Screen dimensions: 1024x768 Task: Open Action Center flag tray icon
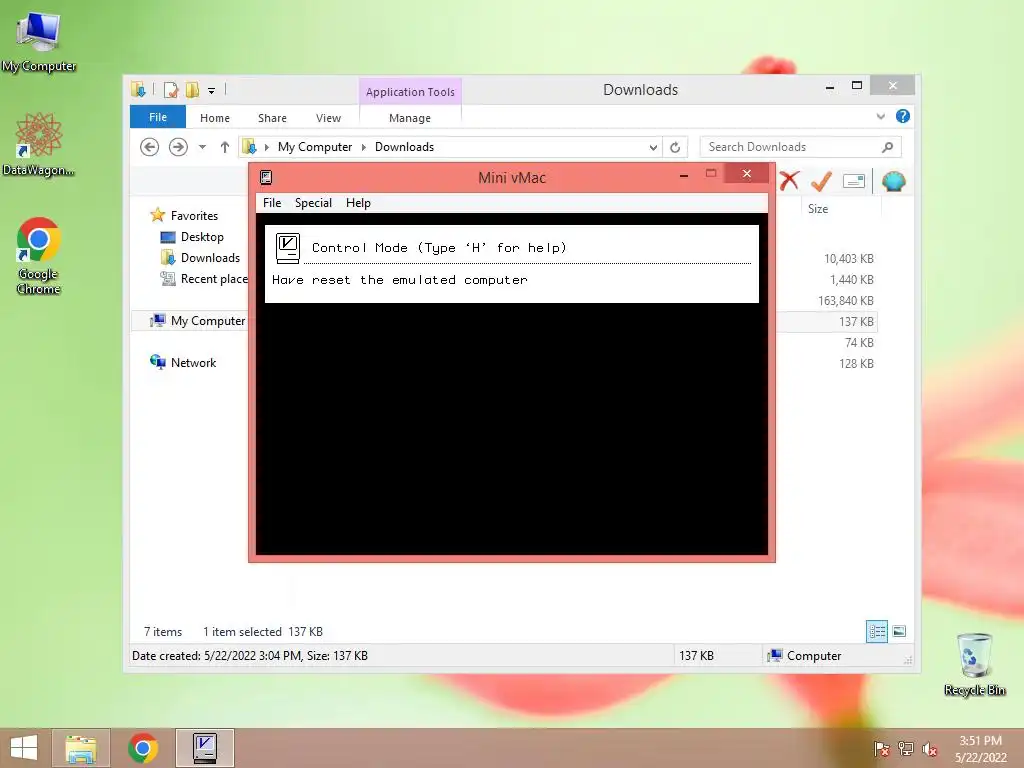(x=881, y=748)
